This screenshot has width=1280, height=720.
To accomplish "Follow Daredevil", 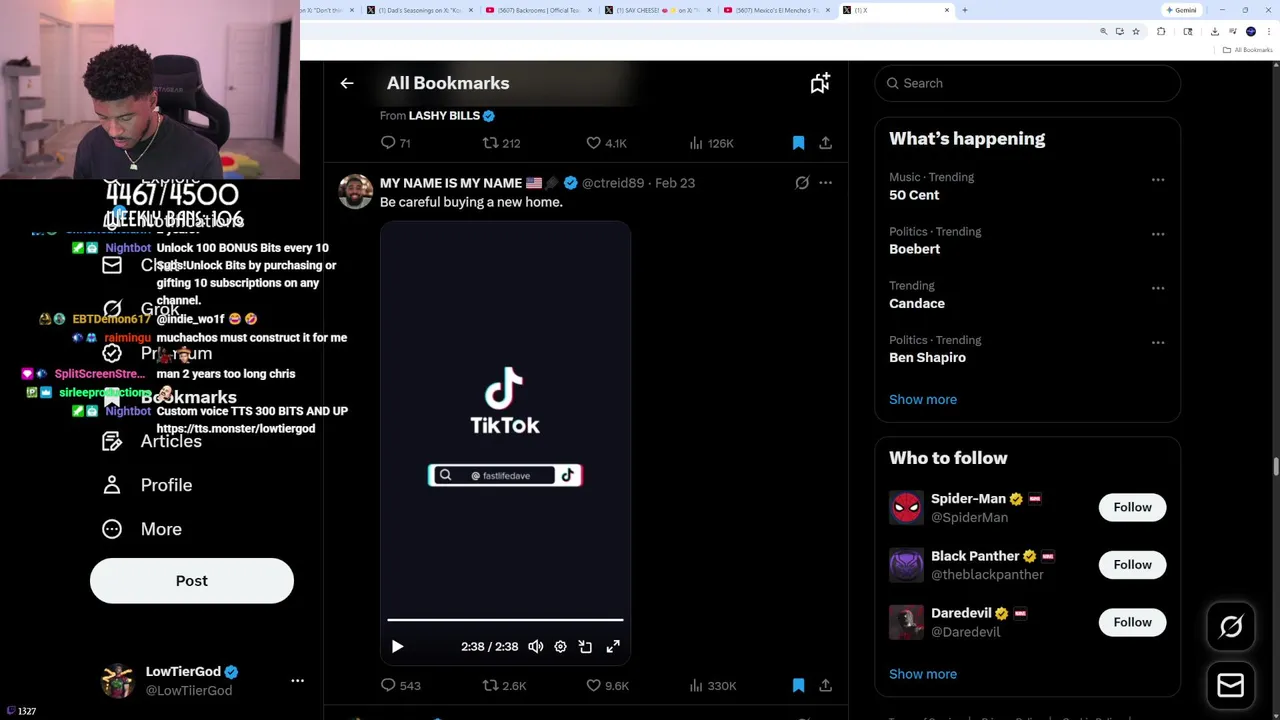I will (1132, 622).
